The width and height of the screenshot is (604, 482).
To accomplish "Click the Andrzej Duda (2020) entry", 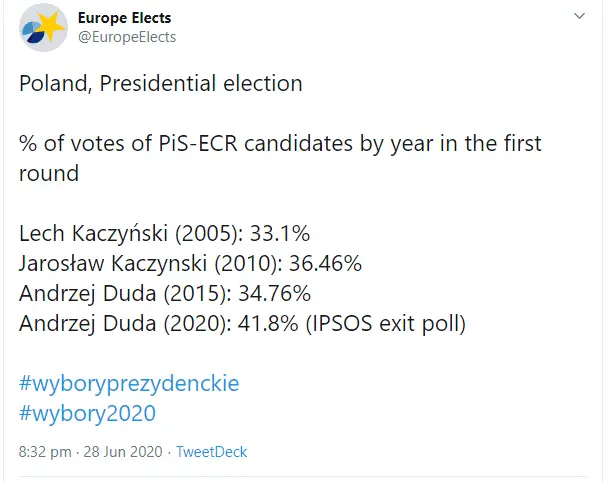I will pyautogui.click(x=125, y=324).
